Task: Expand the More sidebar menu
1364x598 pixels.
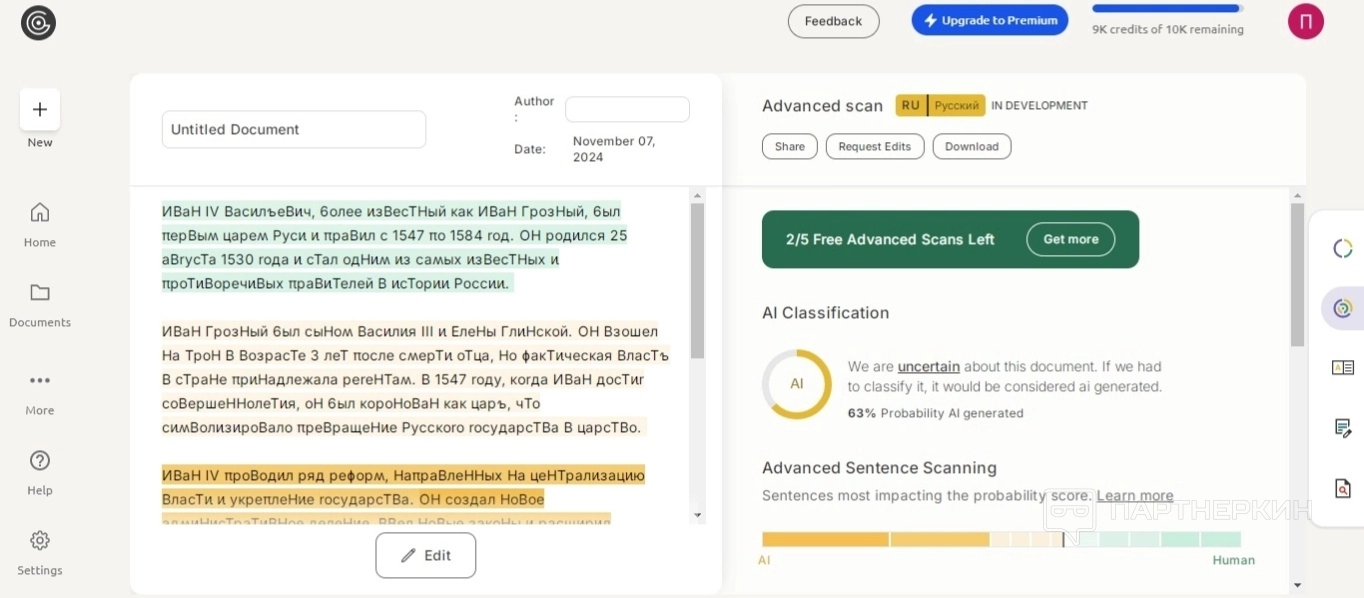Action: tap(40, 381)
